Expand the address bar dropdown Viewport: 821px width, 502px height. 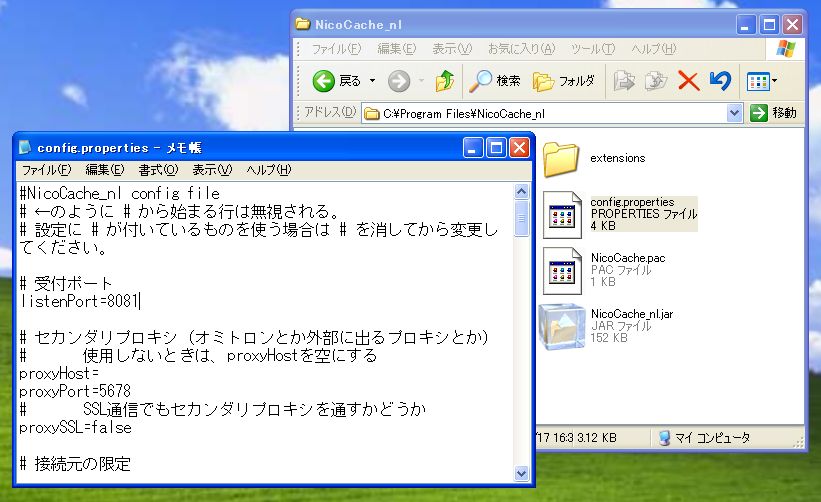735,113
